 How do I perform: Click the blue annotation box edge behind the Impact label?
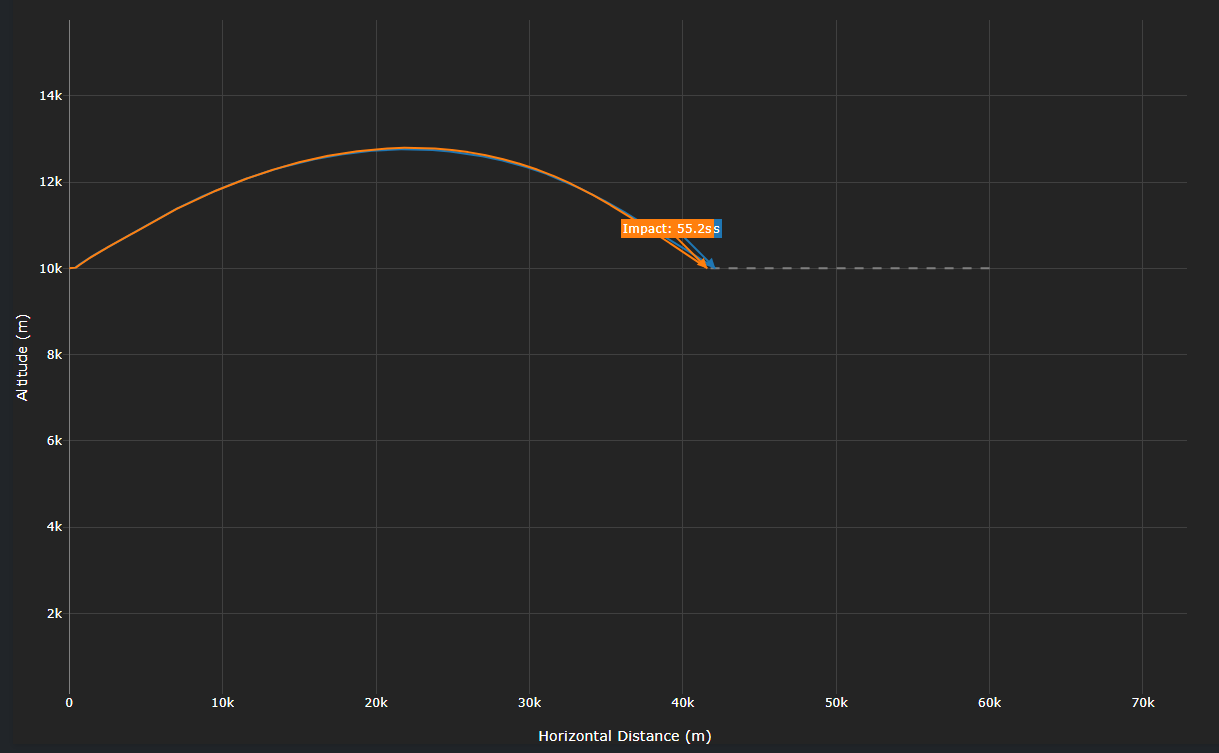[717, 229]
